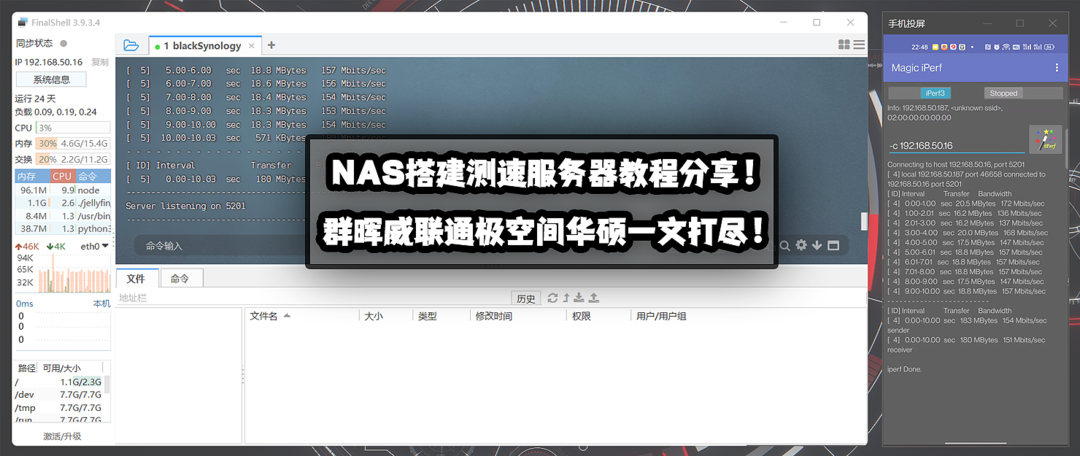This screenshot has width=1080, height=456.
Task: Open the connection manager folder icon
Action: tap(131, 45)
